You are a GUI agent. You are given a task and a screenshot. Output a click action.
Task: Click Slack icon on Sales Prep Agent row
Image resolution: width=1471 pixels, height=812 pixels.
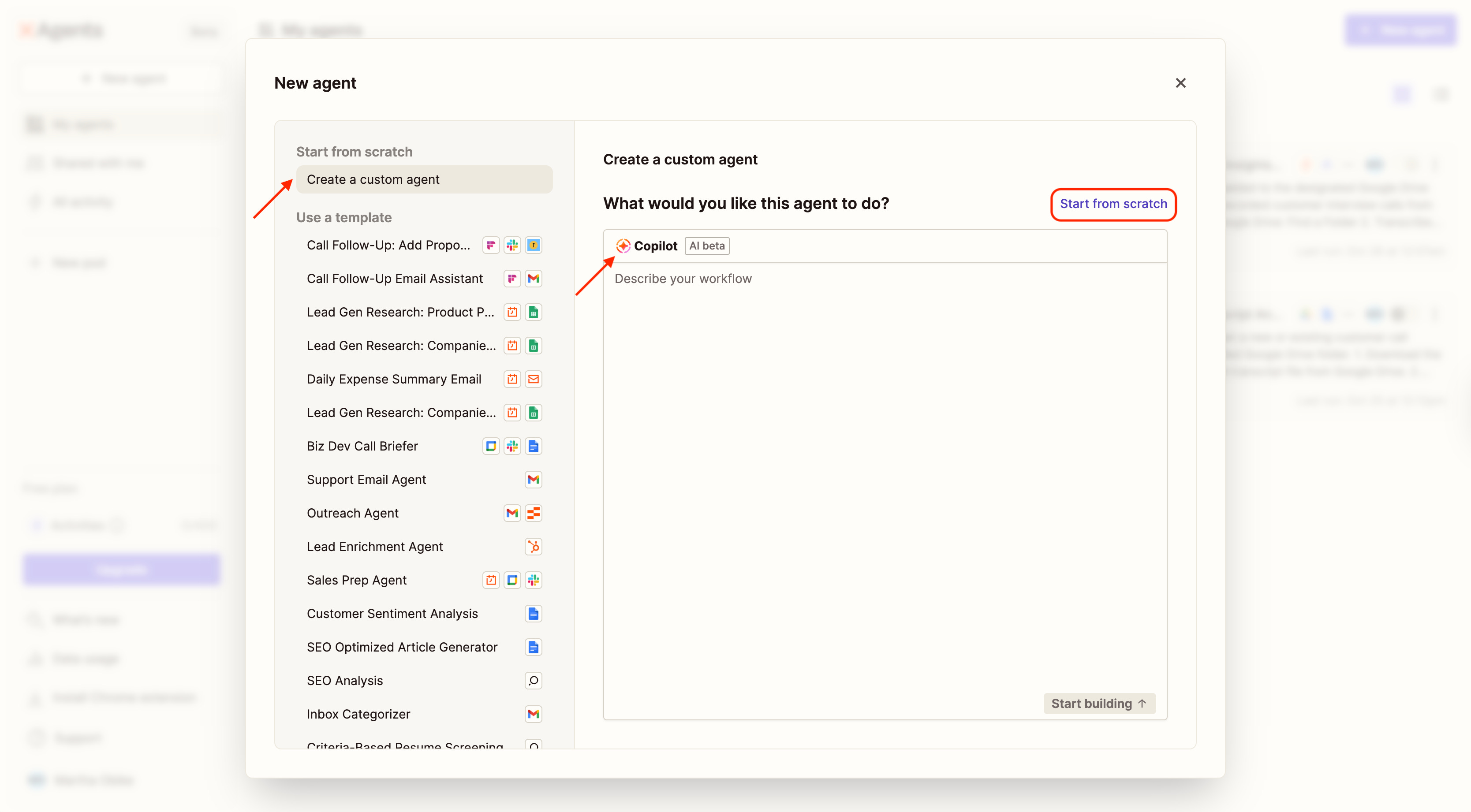pyautogui.click(x=534, y=580)
